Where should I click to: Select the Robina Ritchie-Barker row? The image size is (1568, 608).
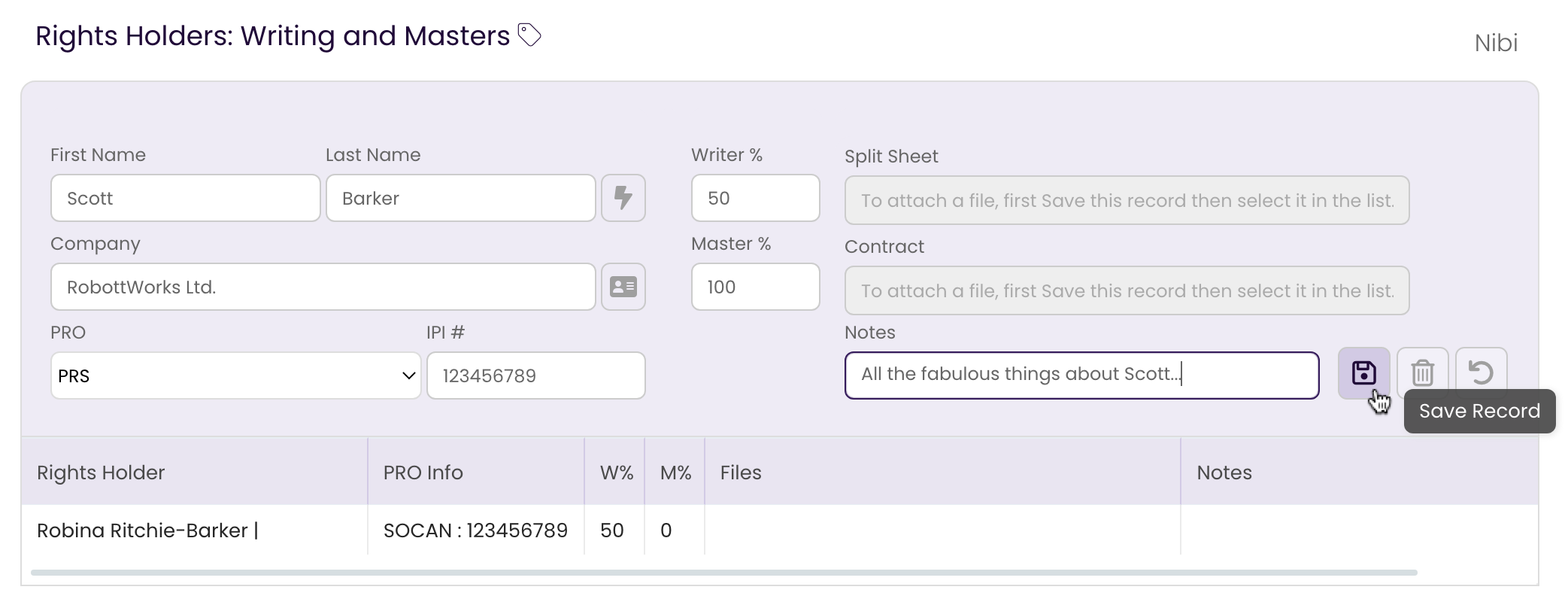pyautogui.click(x=780, y=530)
